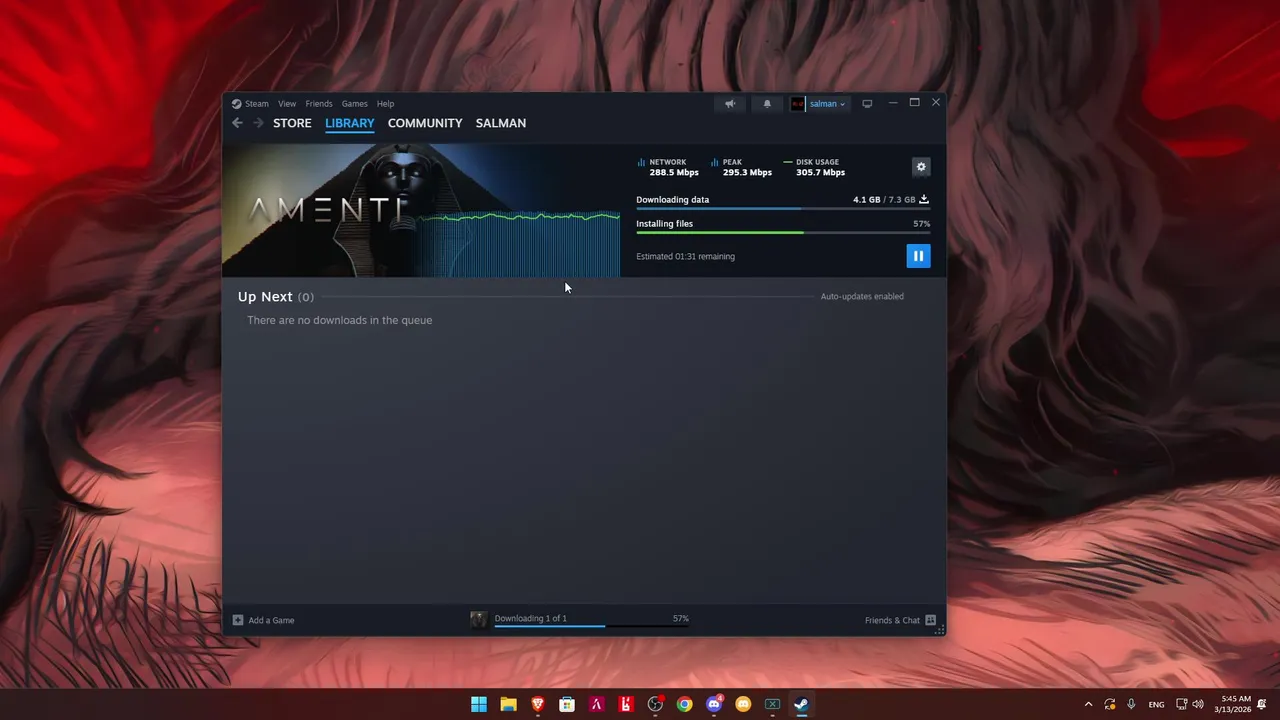Switch to the COMMUNITY tab

425,123
